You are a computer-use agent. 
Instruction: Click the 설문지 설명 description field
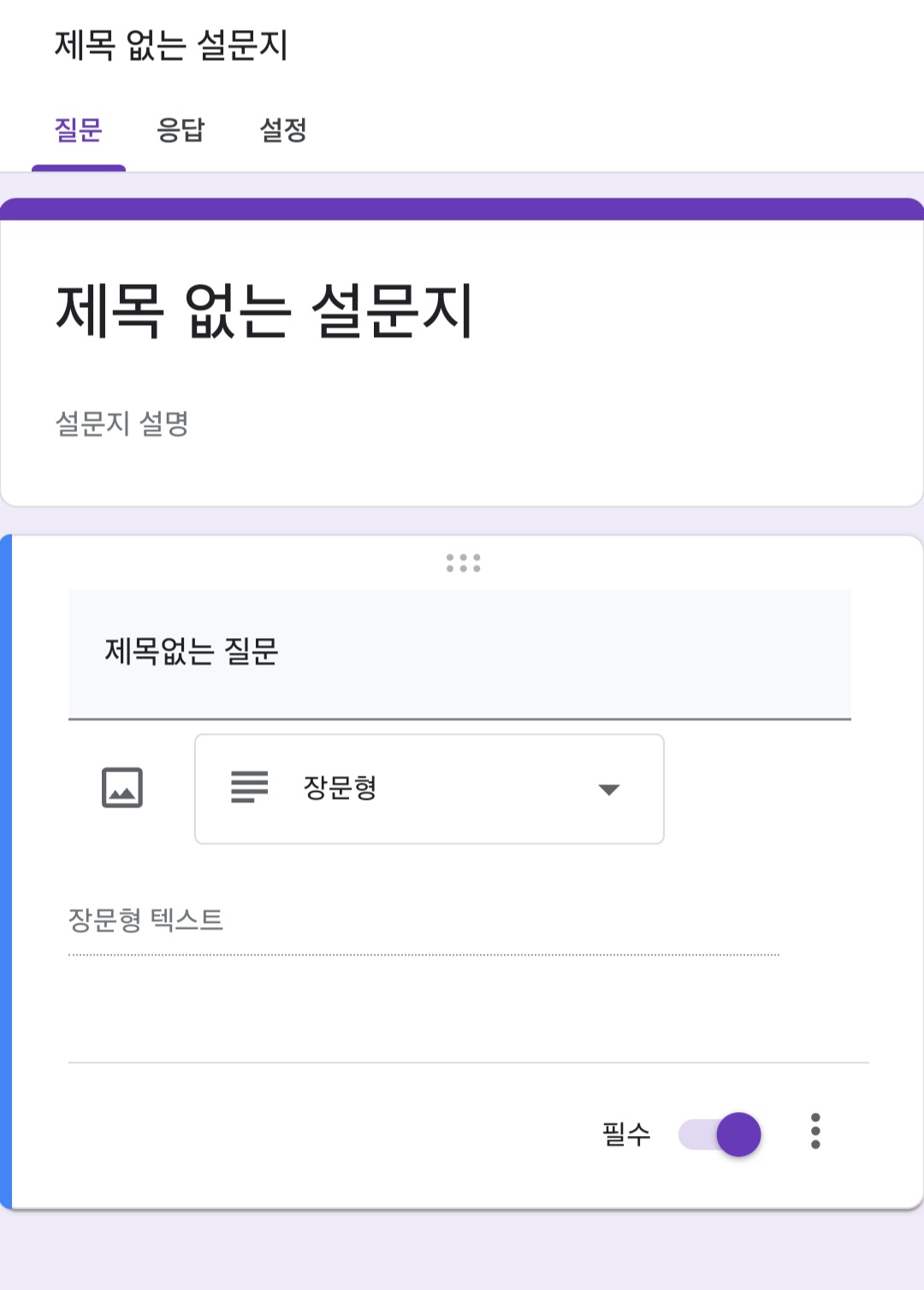(122, 423)
